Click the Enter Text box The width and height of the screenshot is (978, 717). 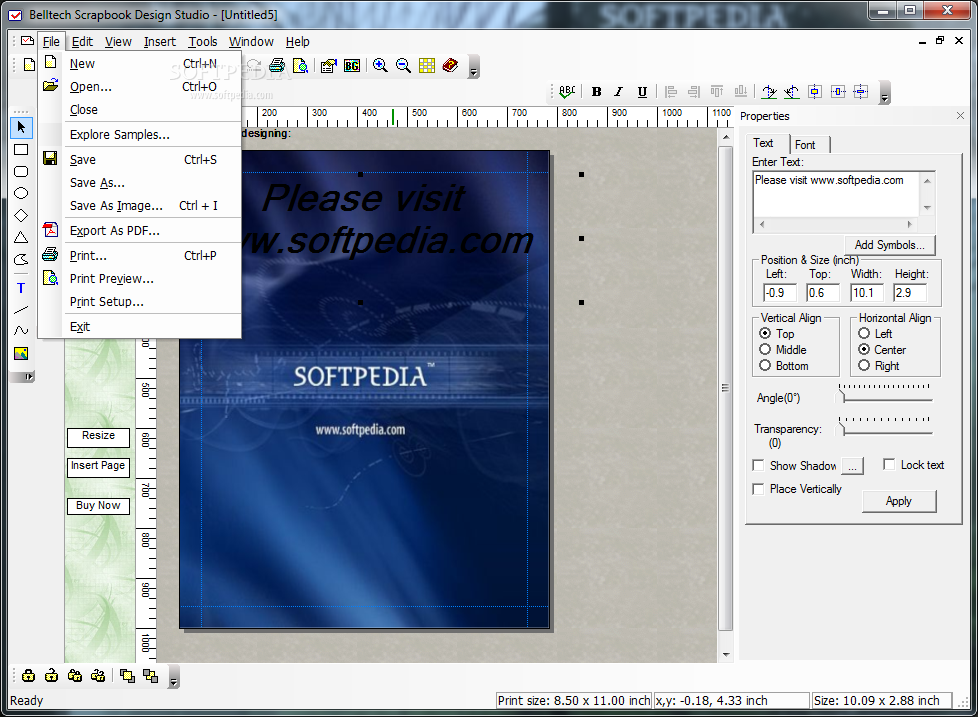pyautogui.click(x=836, y=195)
